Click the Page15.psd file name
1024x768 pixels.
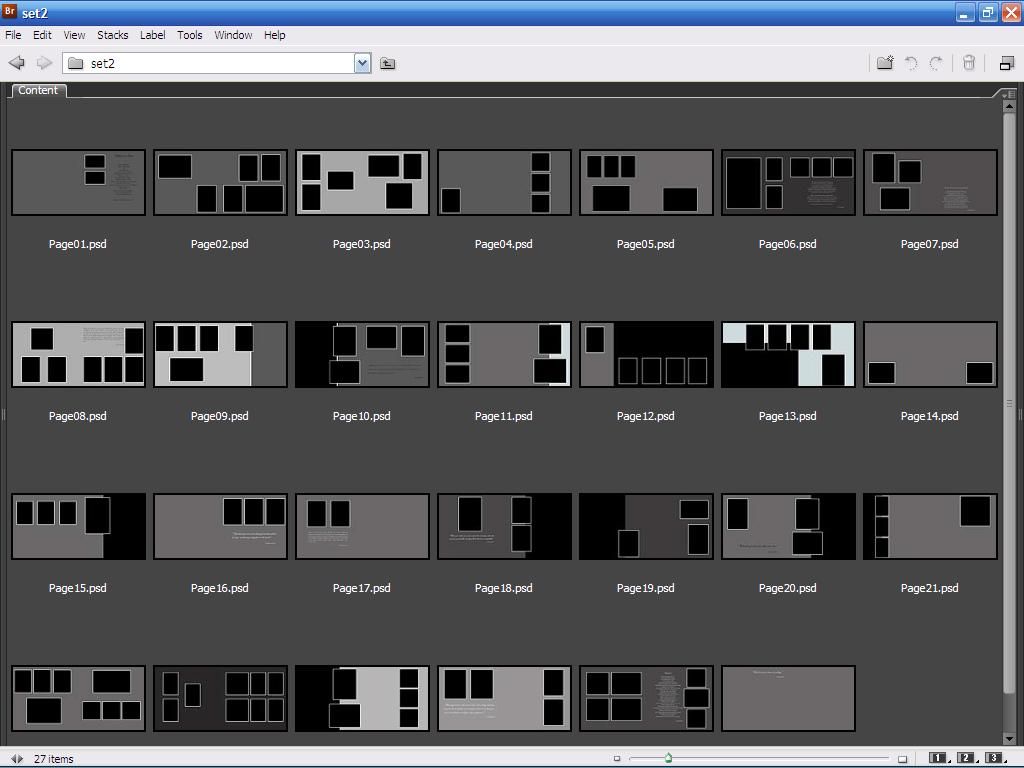point(78,588)
